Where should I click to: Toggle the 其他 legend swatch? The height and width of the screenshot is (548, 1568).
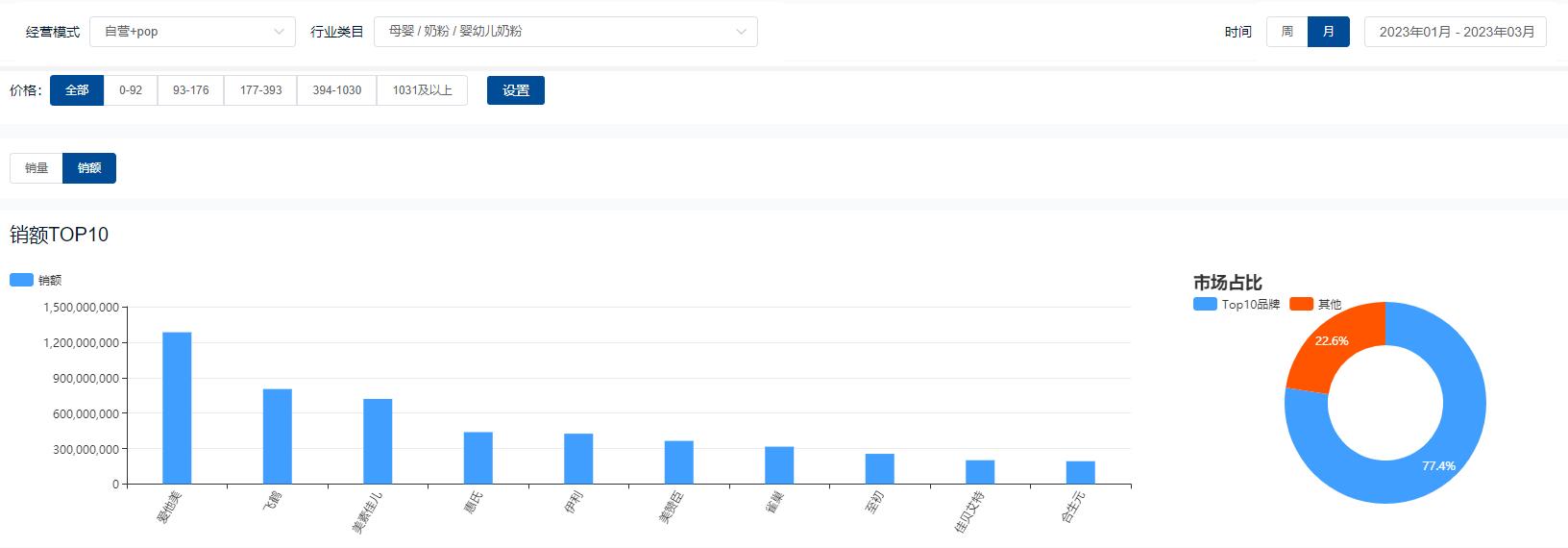point(1301,304)
